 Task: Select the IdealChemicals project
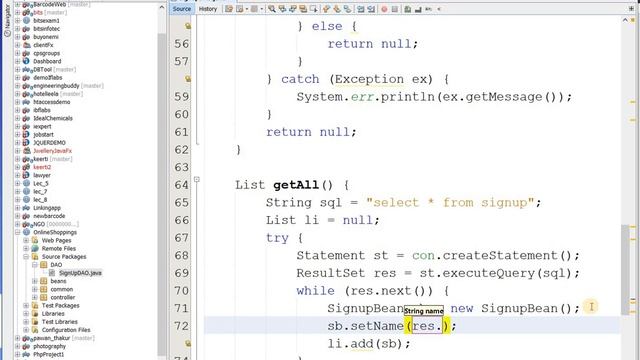(x=53, y=118)
